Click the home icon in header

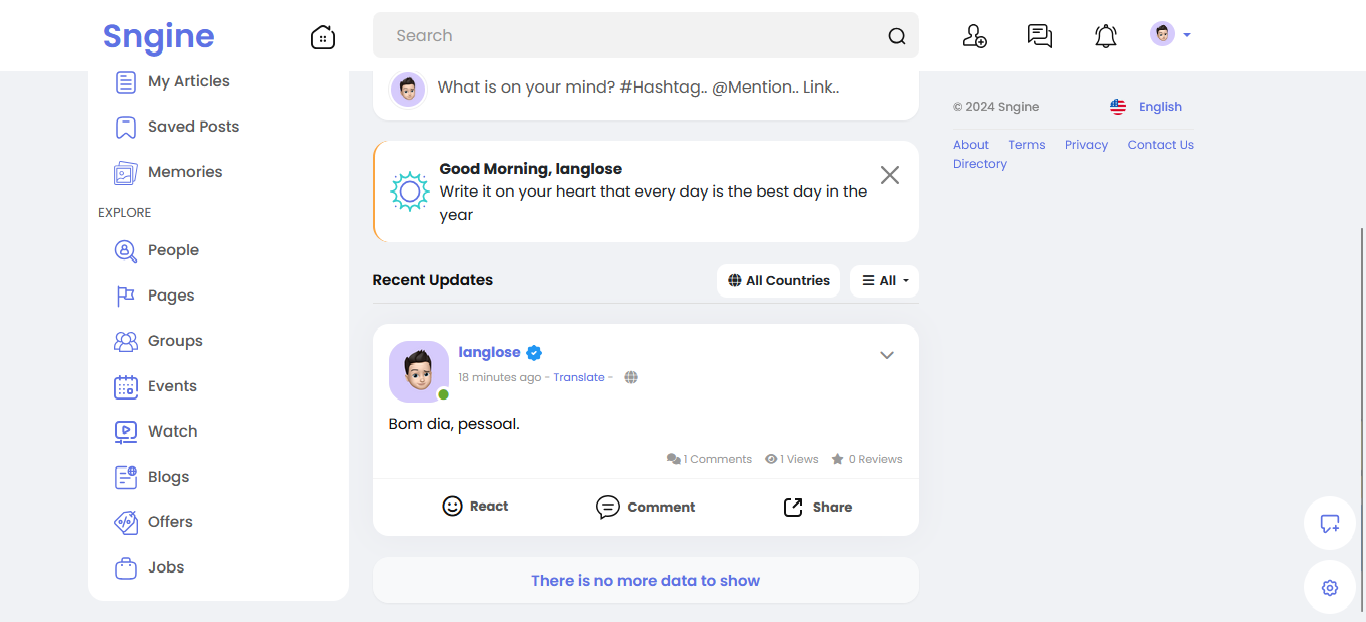[323, 37]
